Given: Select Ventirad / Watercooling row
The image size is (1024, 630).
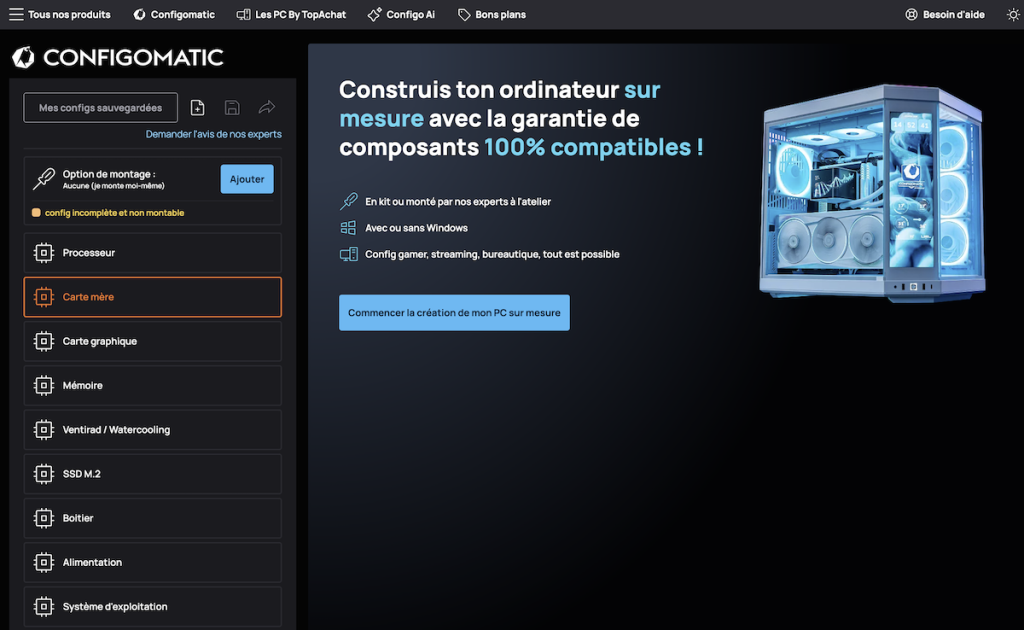Looking at the screenshot, I should pos(153,430).
